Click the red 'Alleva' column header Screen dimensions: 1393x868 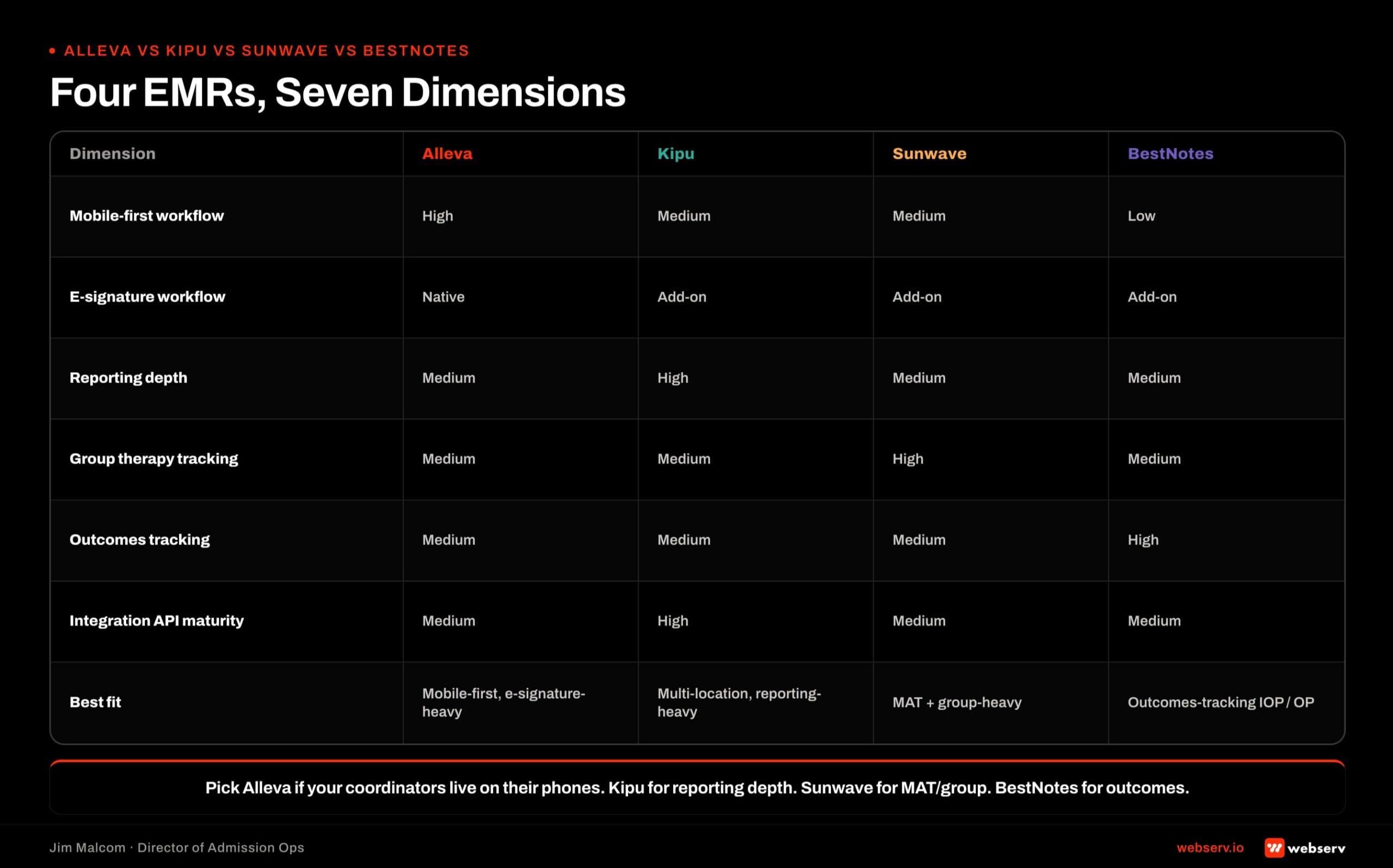pyautogui.click(x=447, y=153)
